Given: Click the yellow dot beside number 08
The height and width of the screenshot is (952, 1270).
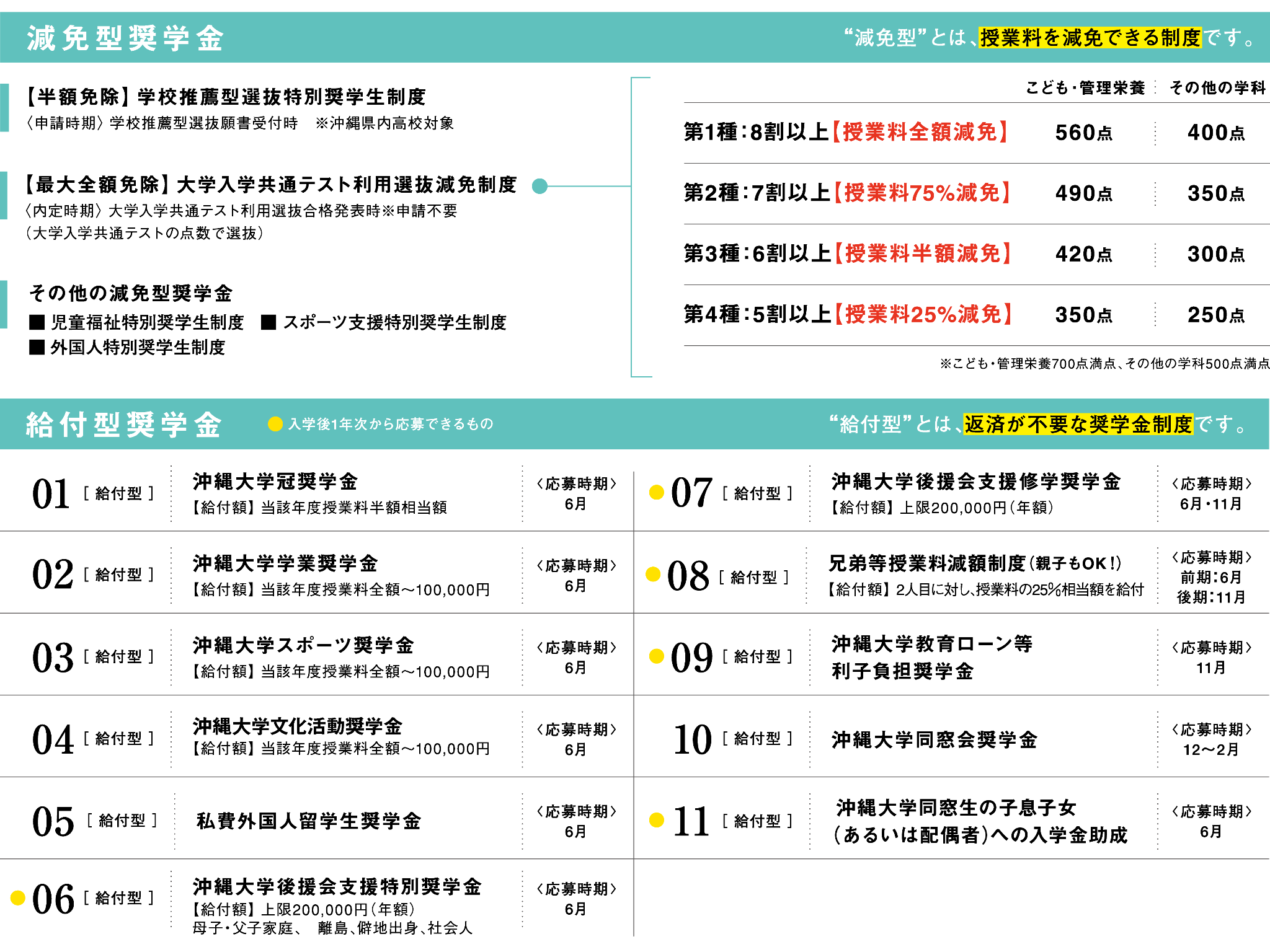Looking at the screenshot, I should [x=652, y=574].
